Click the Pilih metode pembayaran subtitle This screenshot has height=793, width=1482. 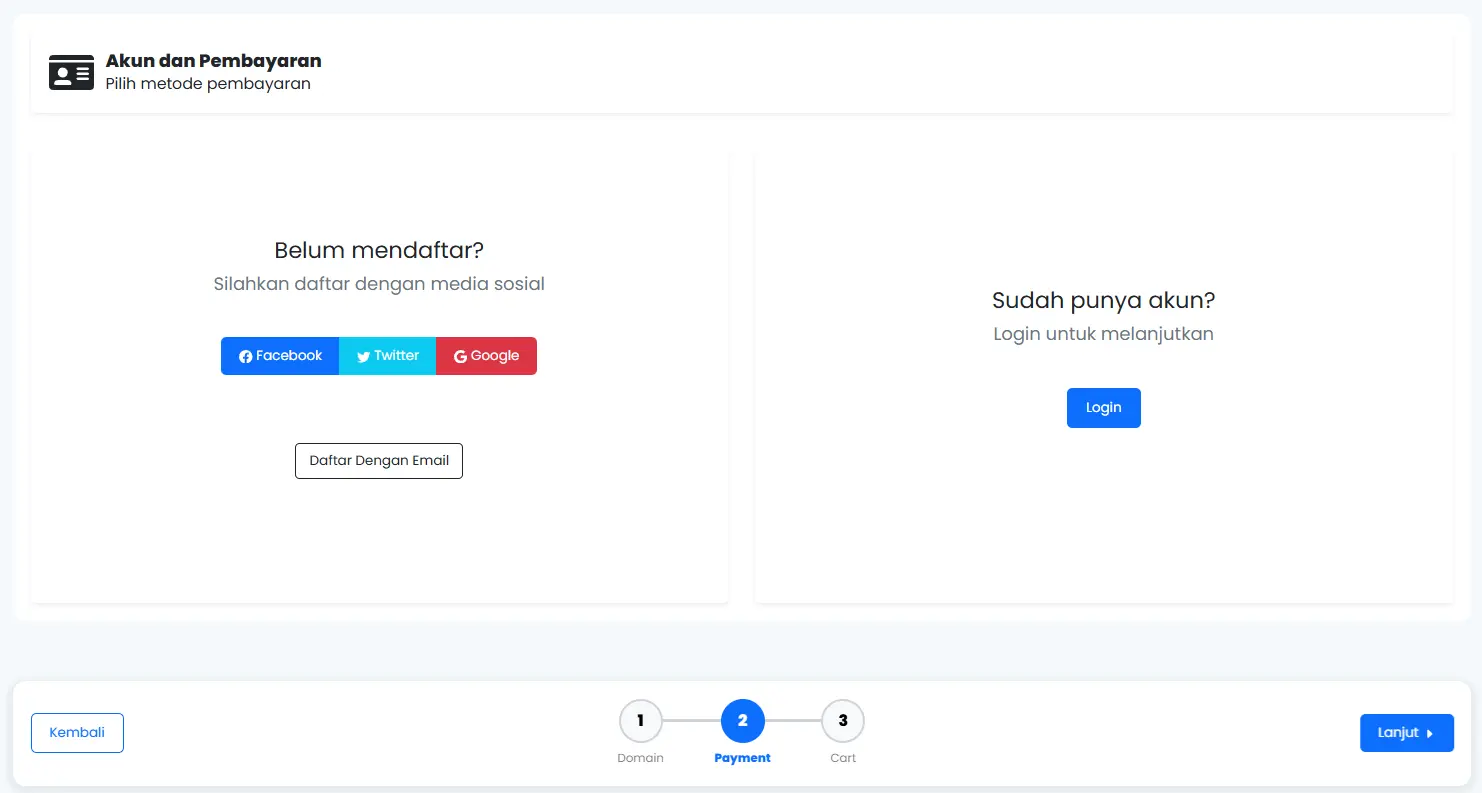coord(208,84)
